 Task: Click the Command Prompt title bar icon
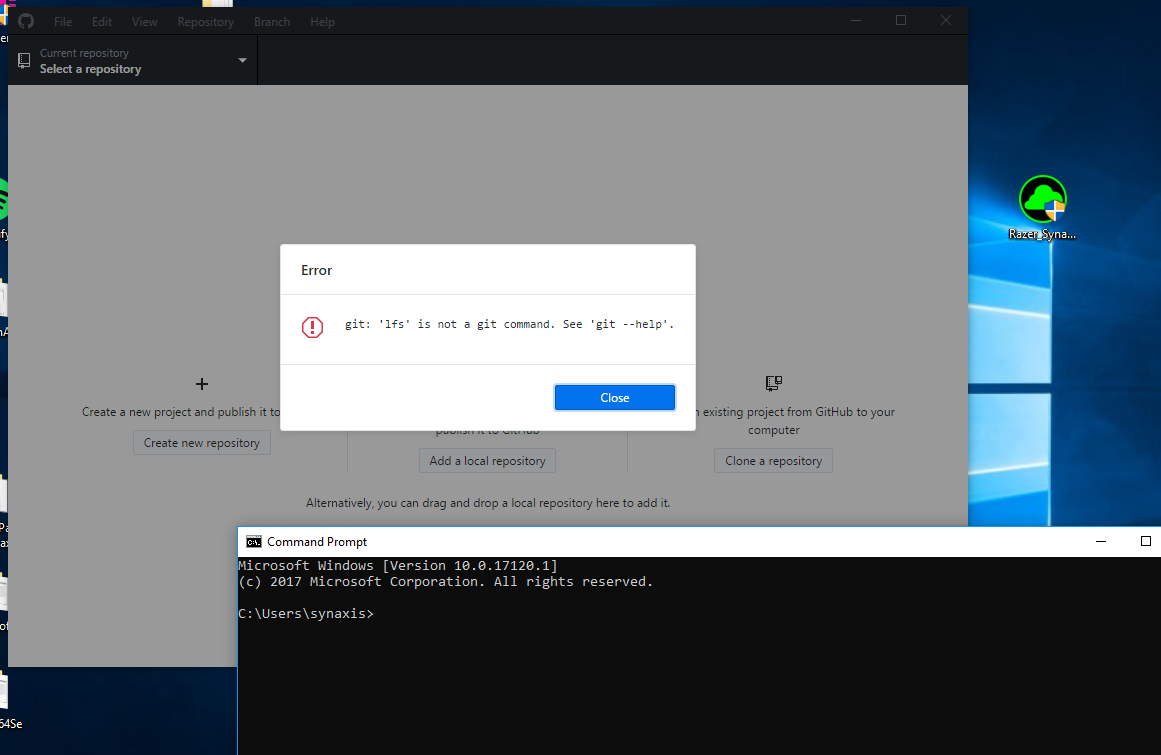[253, 542]
